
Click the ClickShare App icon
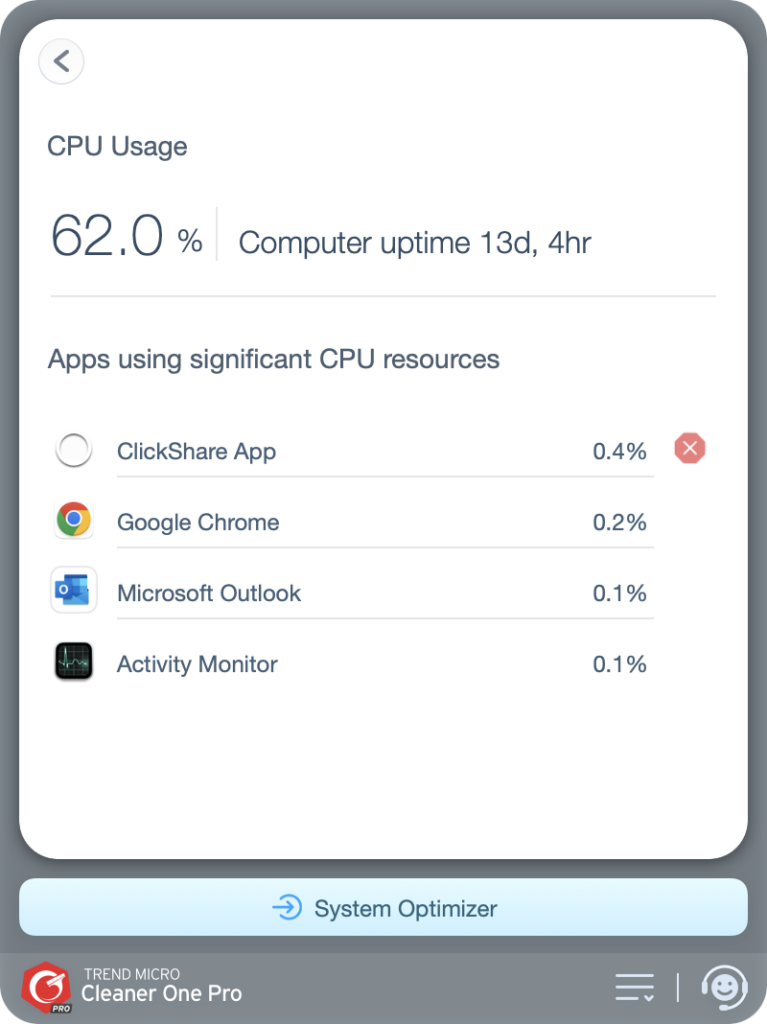pos(74,451)
